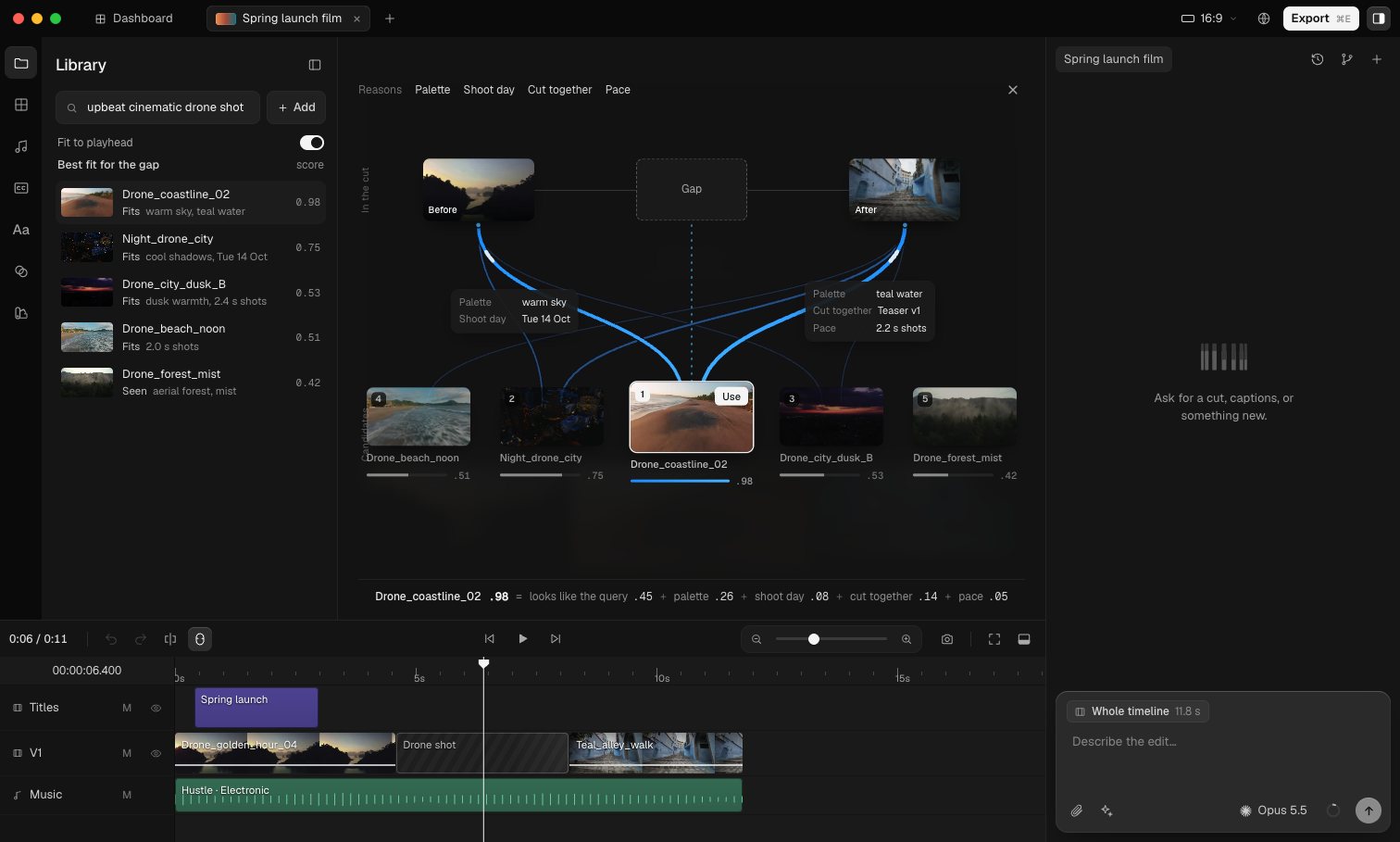Select Night_drone_city in Library list
The height and width of the screenshot is (842, 1400).
[x=191, y=247]
